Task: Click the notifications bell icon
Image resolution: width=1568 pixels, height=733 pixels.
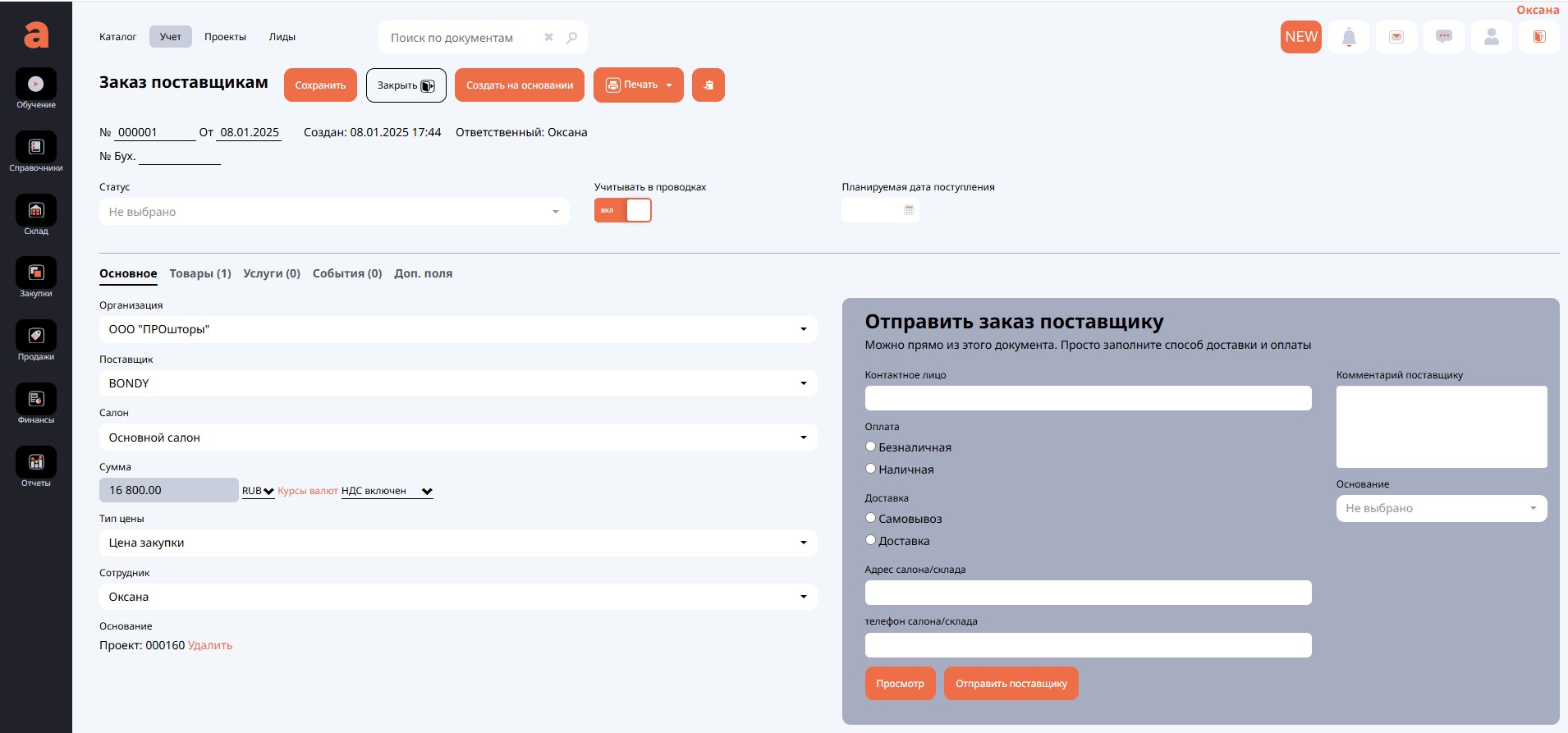Action: click(1349, 37)
